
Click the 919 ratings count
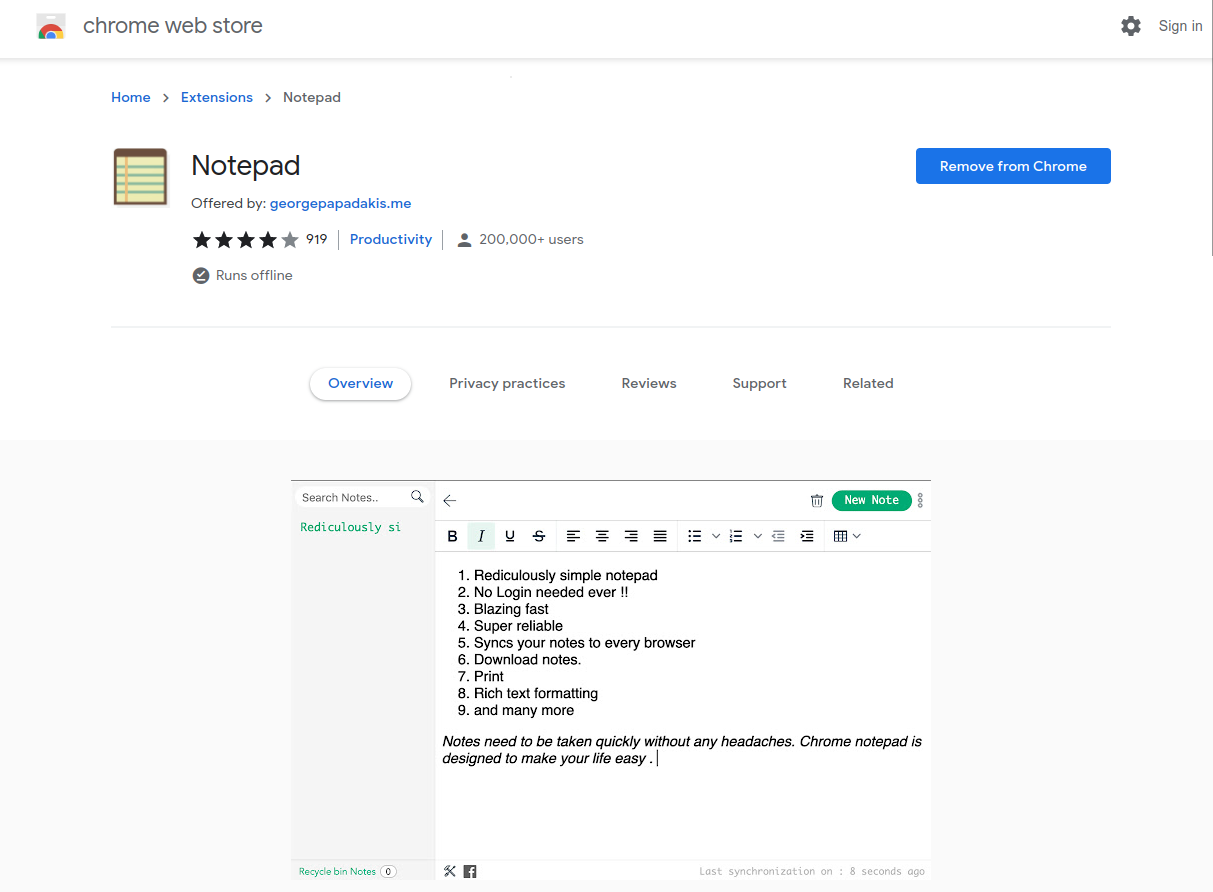pyautogui.click(x=317, y=240)
